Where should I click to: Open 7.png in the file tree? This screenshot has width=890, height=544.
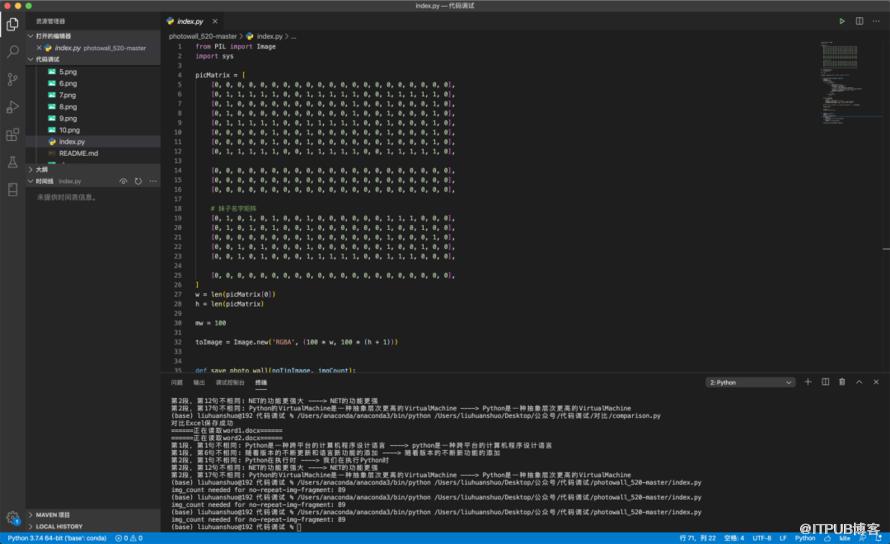click(x=93, y=95)
